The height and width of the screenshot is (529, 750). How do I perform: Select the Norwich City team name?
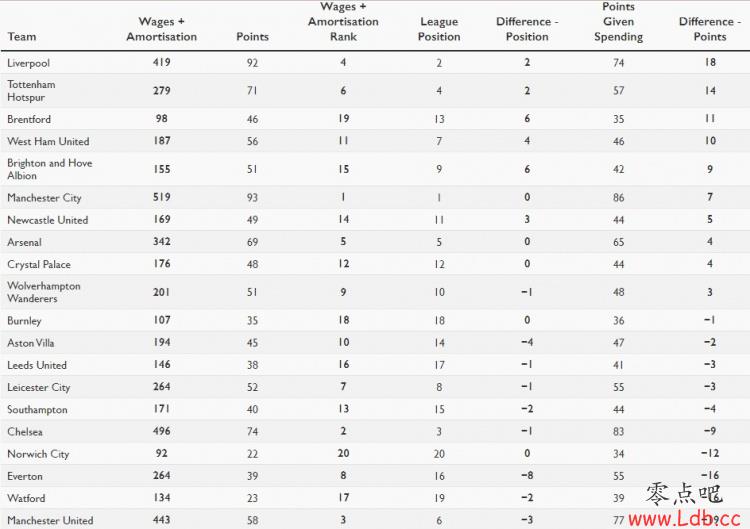click(38, 454)
